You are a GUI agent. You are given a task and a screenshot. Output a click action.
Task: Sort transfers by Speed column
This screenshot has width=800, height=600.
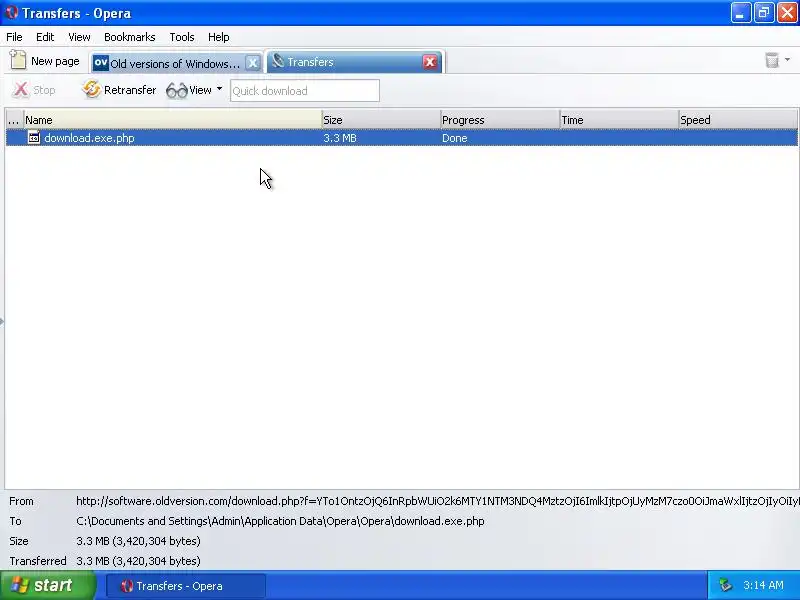(738, 120)
